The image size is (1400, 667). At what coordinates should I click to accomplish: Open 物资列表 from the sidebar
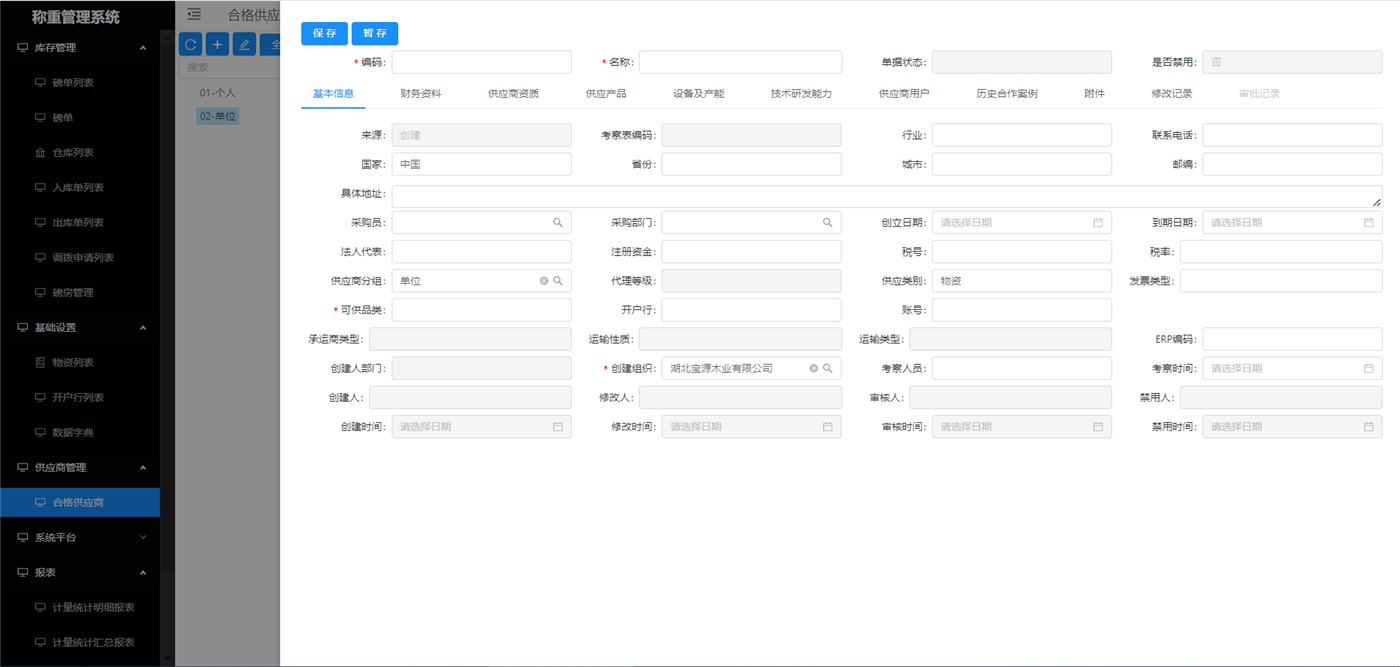(x=72, y=362)
